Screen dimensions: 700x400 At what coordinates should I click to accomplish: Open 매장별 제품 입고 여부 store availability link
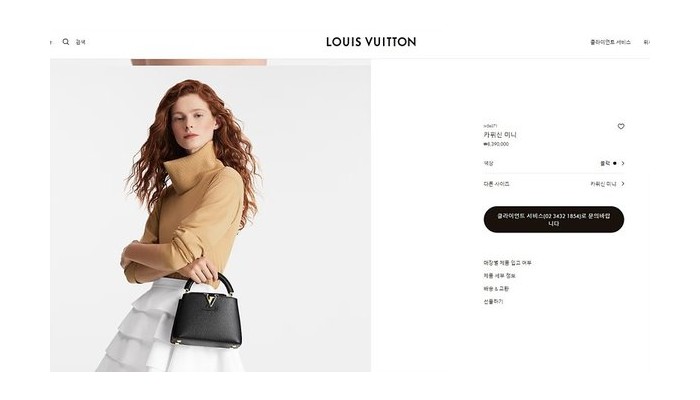(507, 263)
